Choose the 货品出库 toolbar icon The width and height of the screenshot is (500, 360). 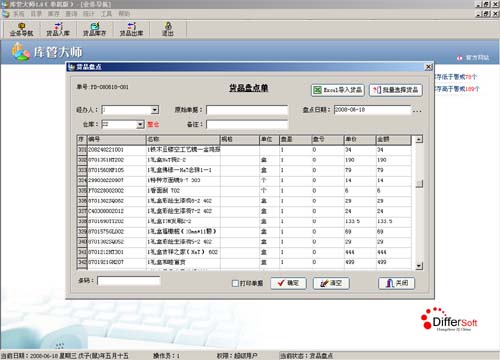131,29
